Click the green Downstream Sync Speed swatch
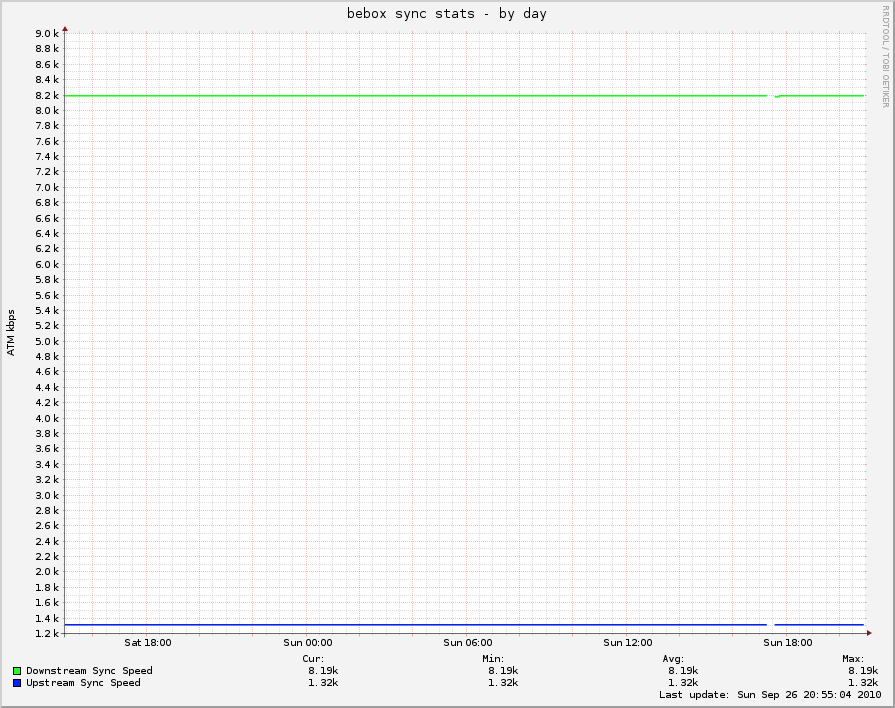The height and width of the screenshot is (708, 895). [x=17, y=671]
